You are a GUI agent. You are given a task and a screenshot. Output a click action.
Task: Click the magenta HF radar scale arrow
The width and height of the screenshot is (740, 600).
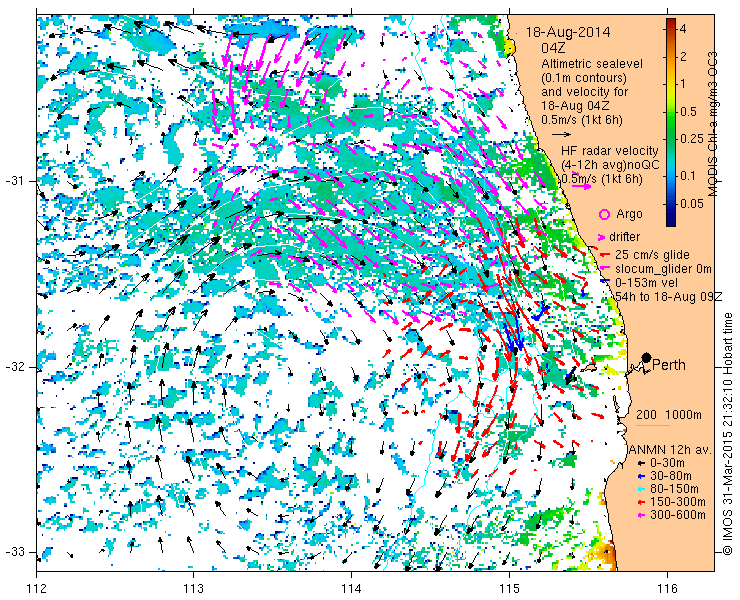point(581,186)
